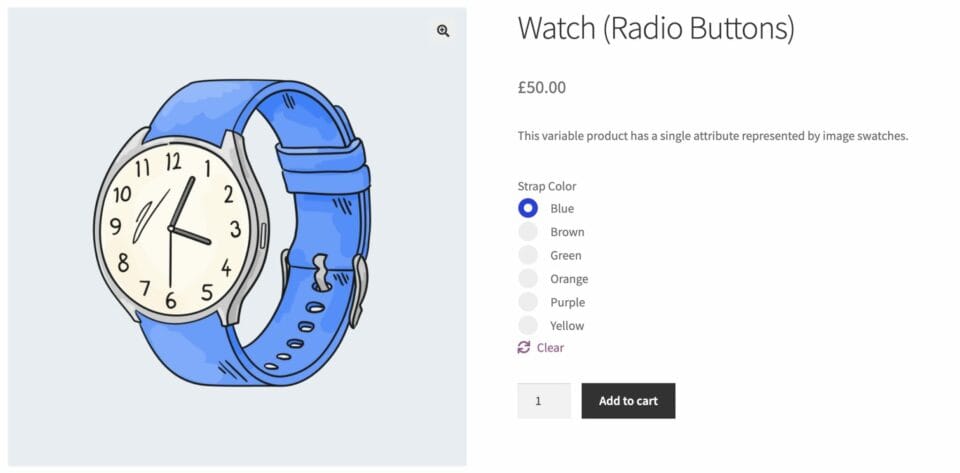Click the 'Orange' option label text
Viewport: 960px width, 473px height.
569,279
